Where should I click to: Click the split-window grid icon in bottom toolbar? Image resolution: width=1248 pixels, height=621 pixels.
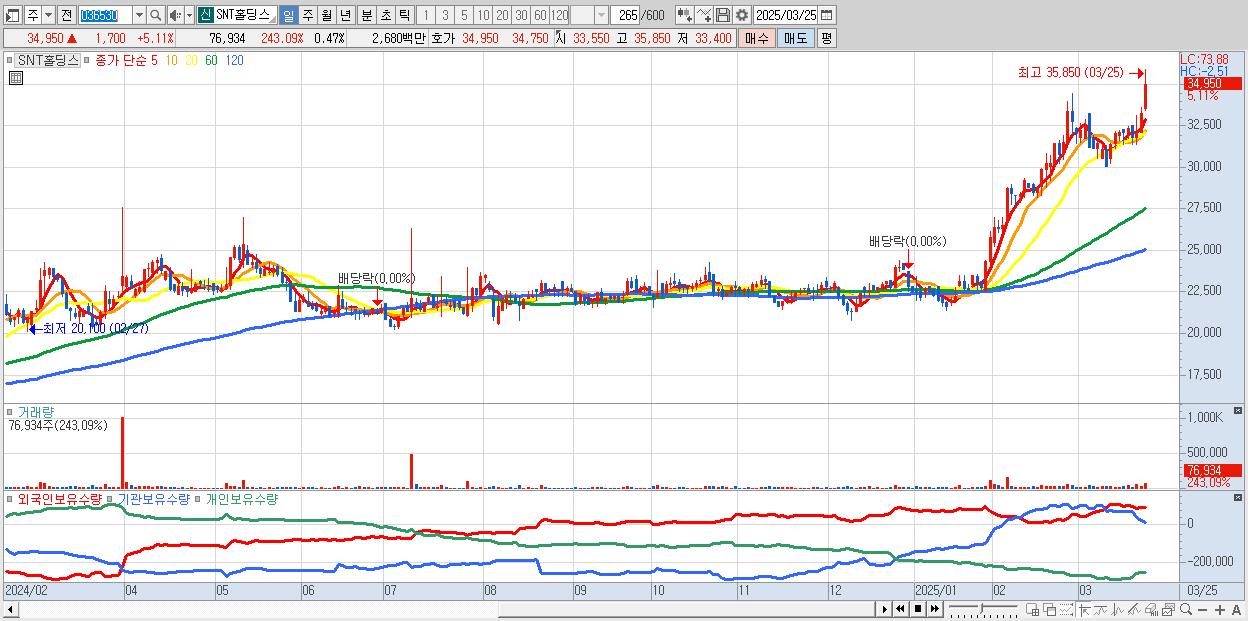(x=1032, y=609)
